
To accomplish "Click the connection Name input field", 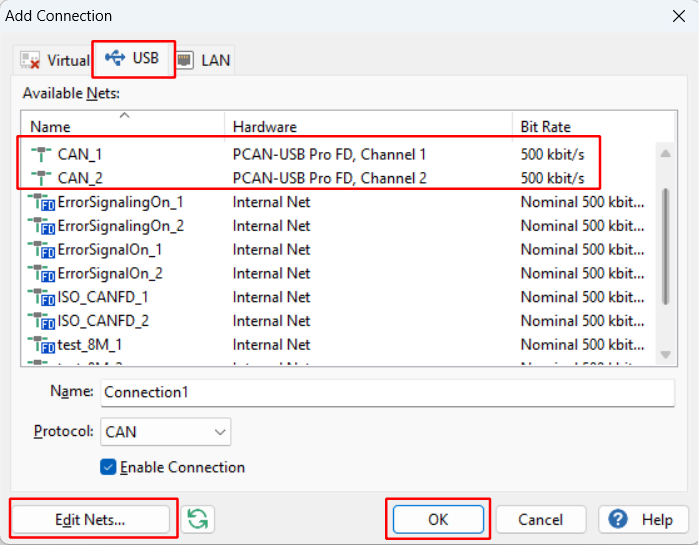I will [x=387, y=393].
